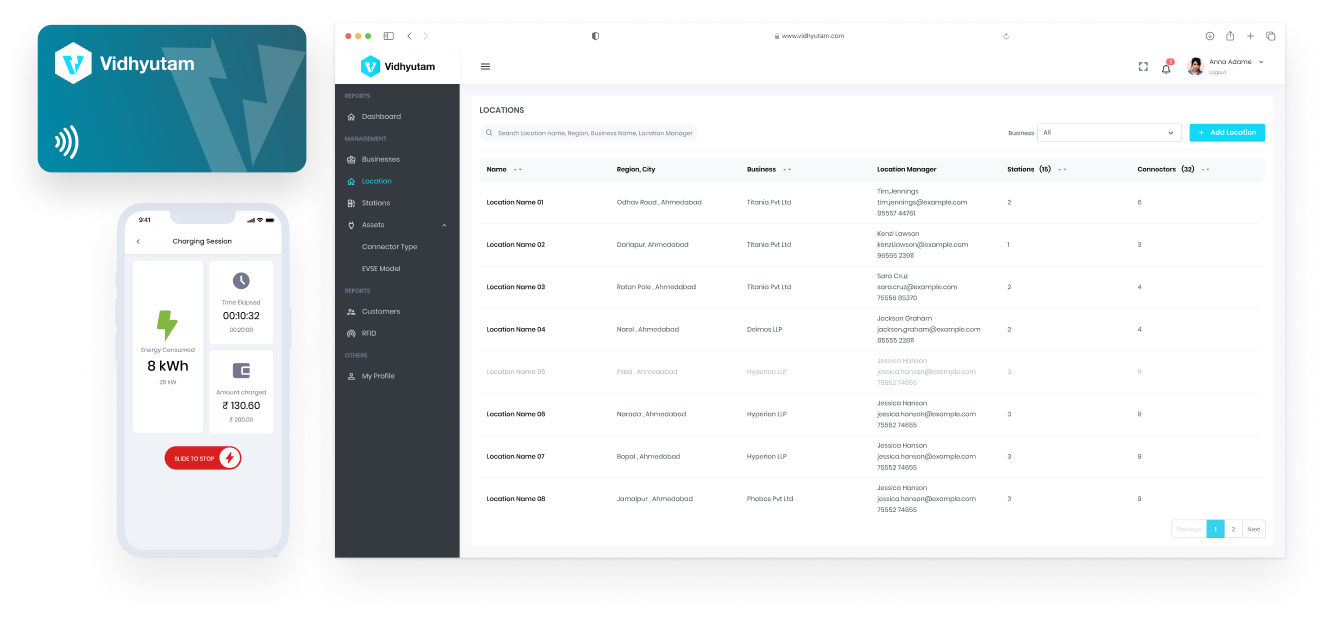Click the hamburger menu icon
This screenshot has width=1330, height=628.
(x=486, y=67)
